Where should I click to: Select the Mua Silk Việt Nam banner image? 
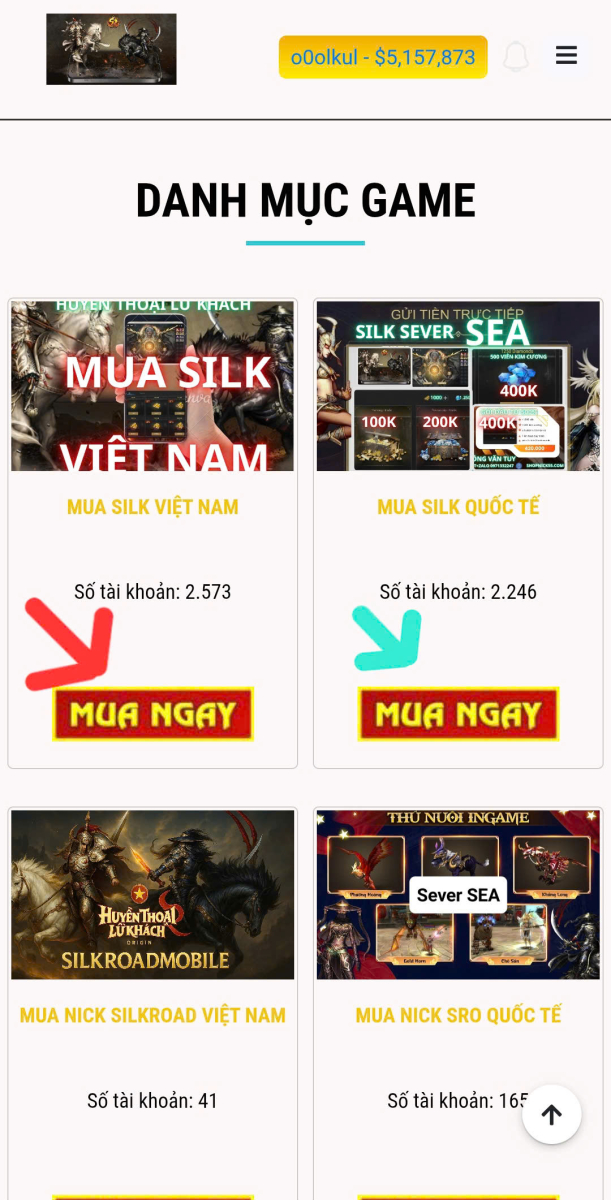click(x=153, y=386)
